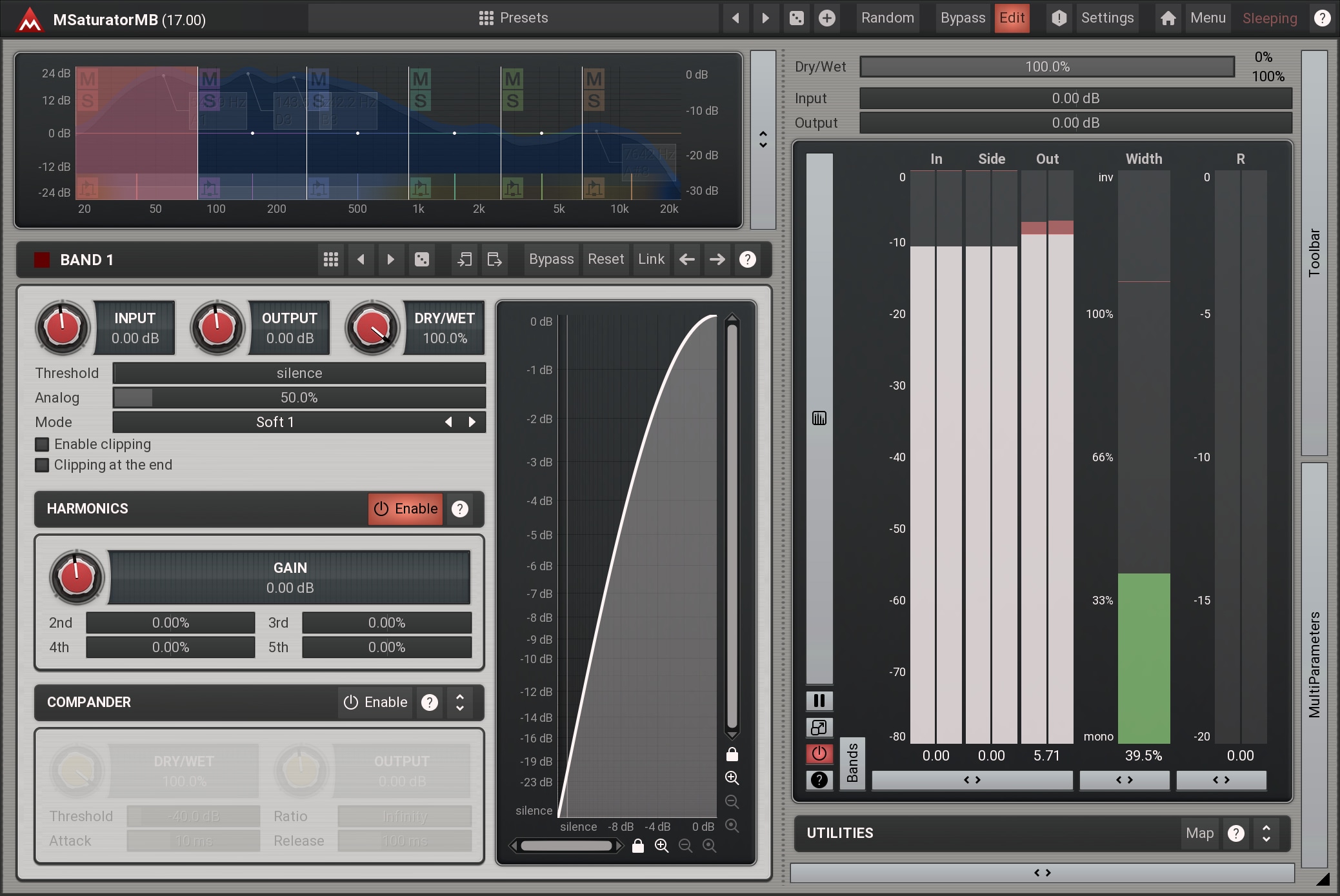Viewport: 1340px width, 896px height.
Task: Open the Settings menu in the top bar
Action: [1107, 18]
